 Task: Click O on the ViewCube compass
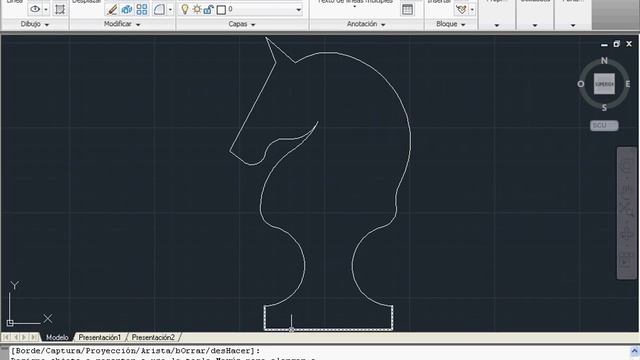581,84
